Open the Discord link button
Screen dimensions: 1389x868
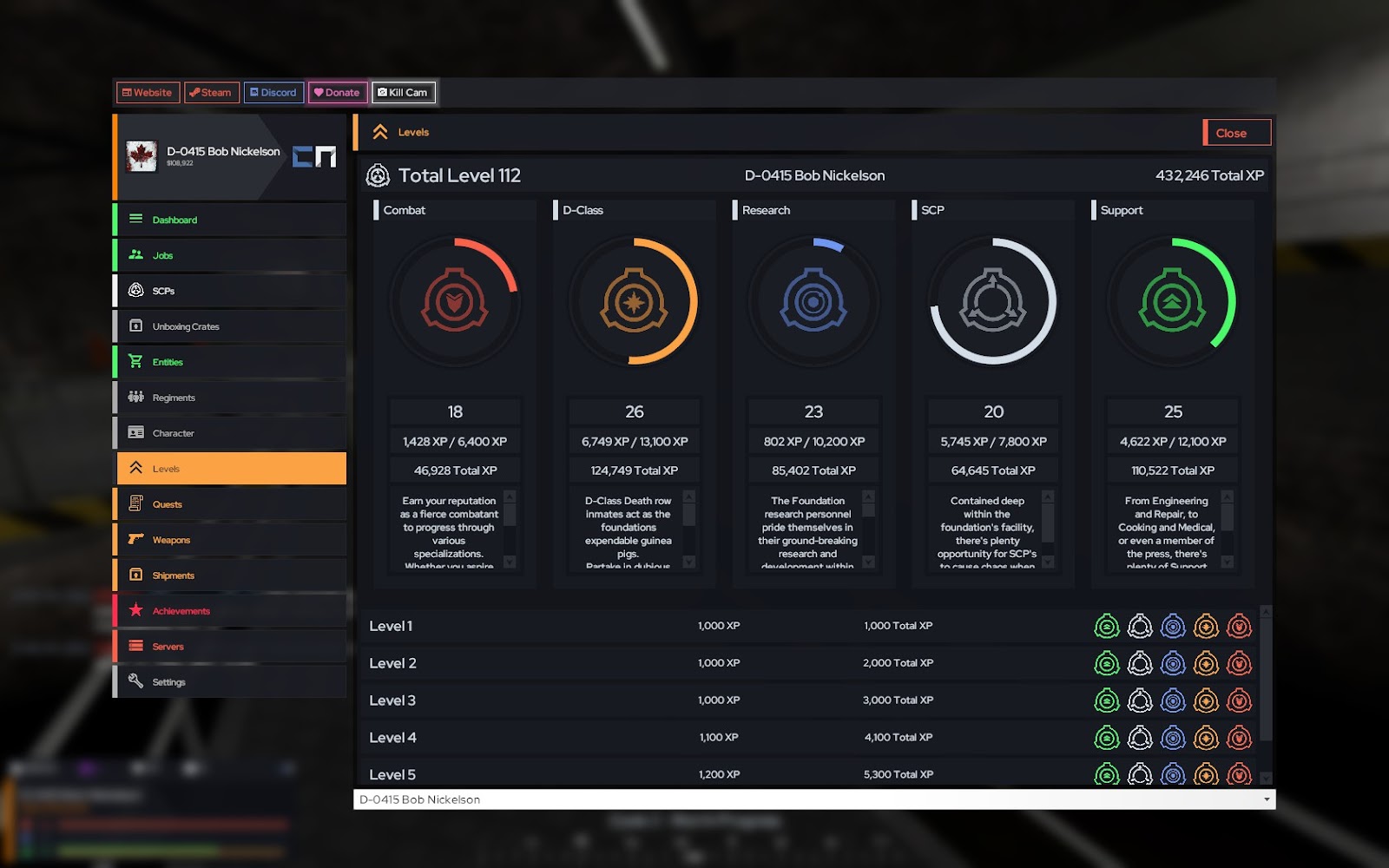point(273,92)
